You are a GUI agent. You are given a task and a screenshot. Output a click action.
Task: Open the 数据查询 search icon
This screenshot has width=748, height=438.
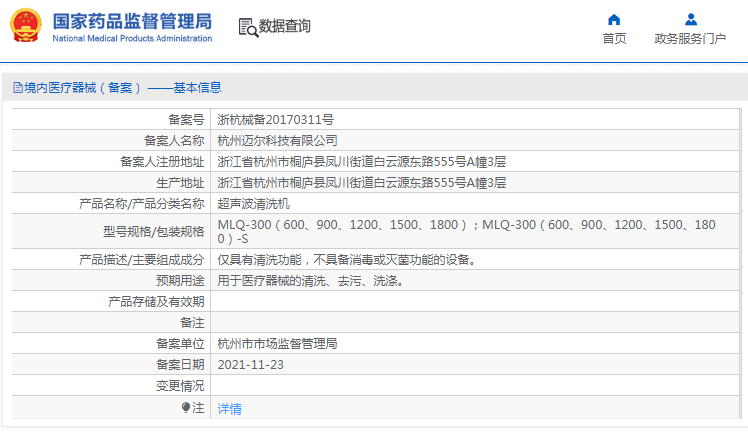[x=248, y=27]
